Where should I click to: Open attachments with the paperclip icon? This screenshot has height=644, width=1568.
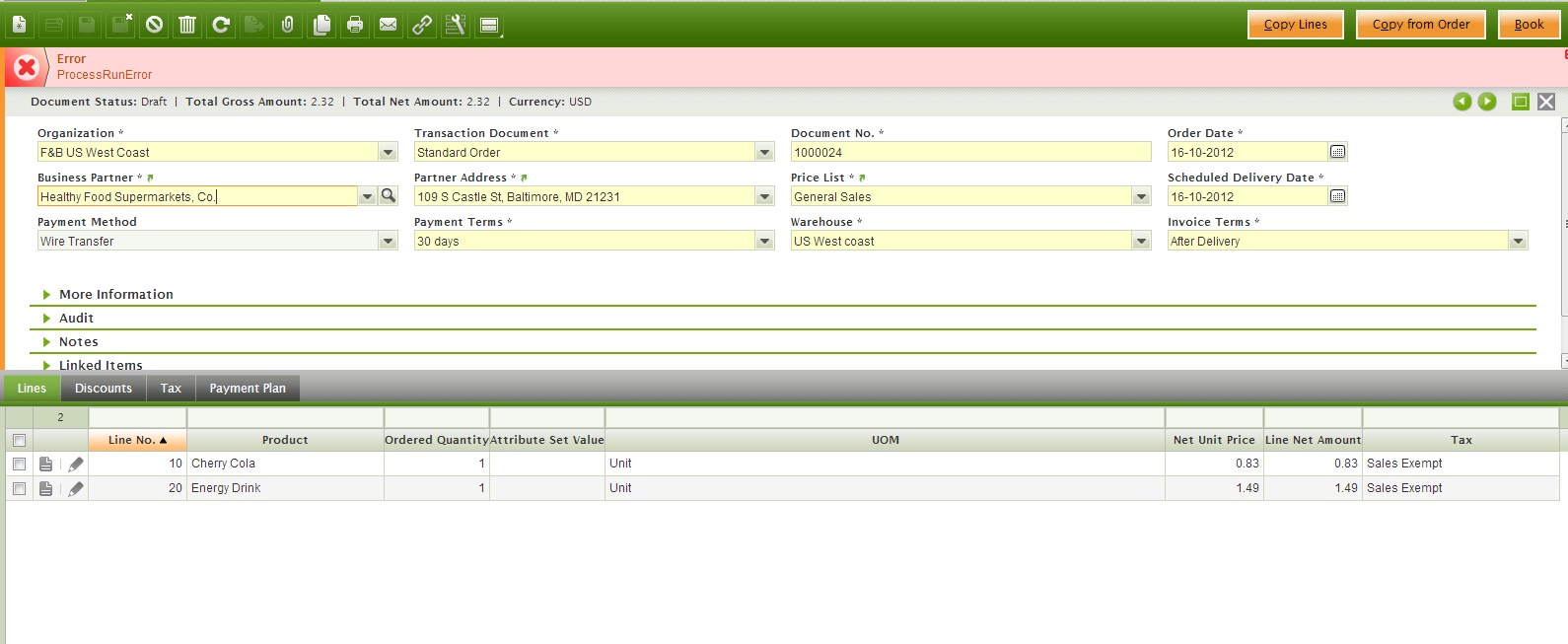tap(288, 25)
